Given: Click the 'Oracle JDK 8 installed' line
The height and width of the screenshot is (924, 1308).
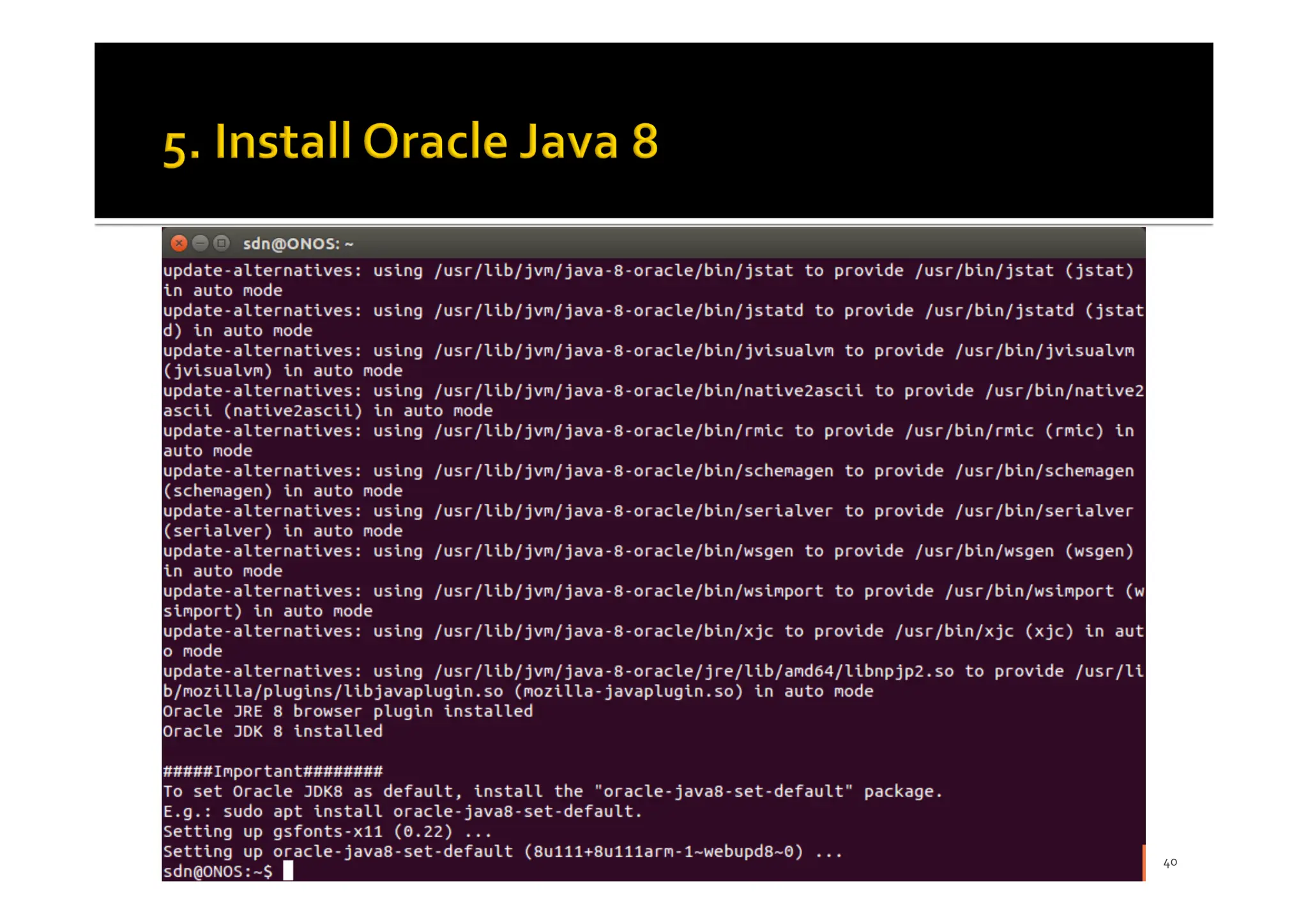Looking at the screenshot, I should click(273, 731).
